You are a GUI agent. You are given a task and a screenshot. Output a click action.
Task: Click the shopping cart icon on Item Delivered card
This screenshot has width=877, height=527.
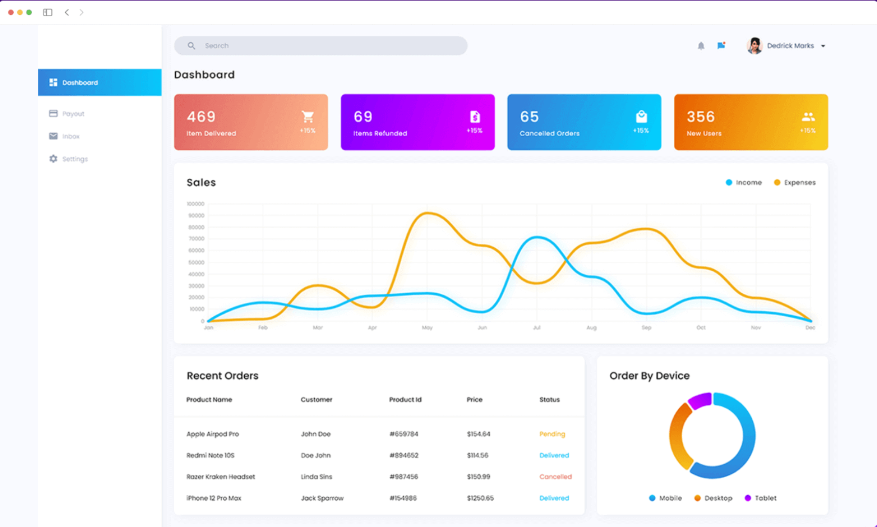click(308, 117)
